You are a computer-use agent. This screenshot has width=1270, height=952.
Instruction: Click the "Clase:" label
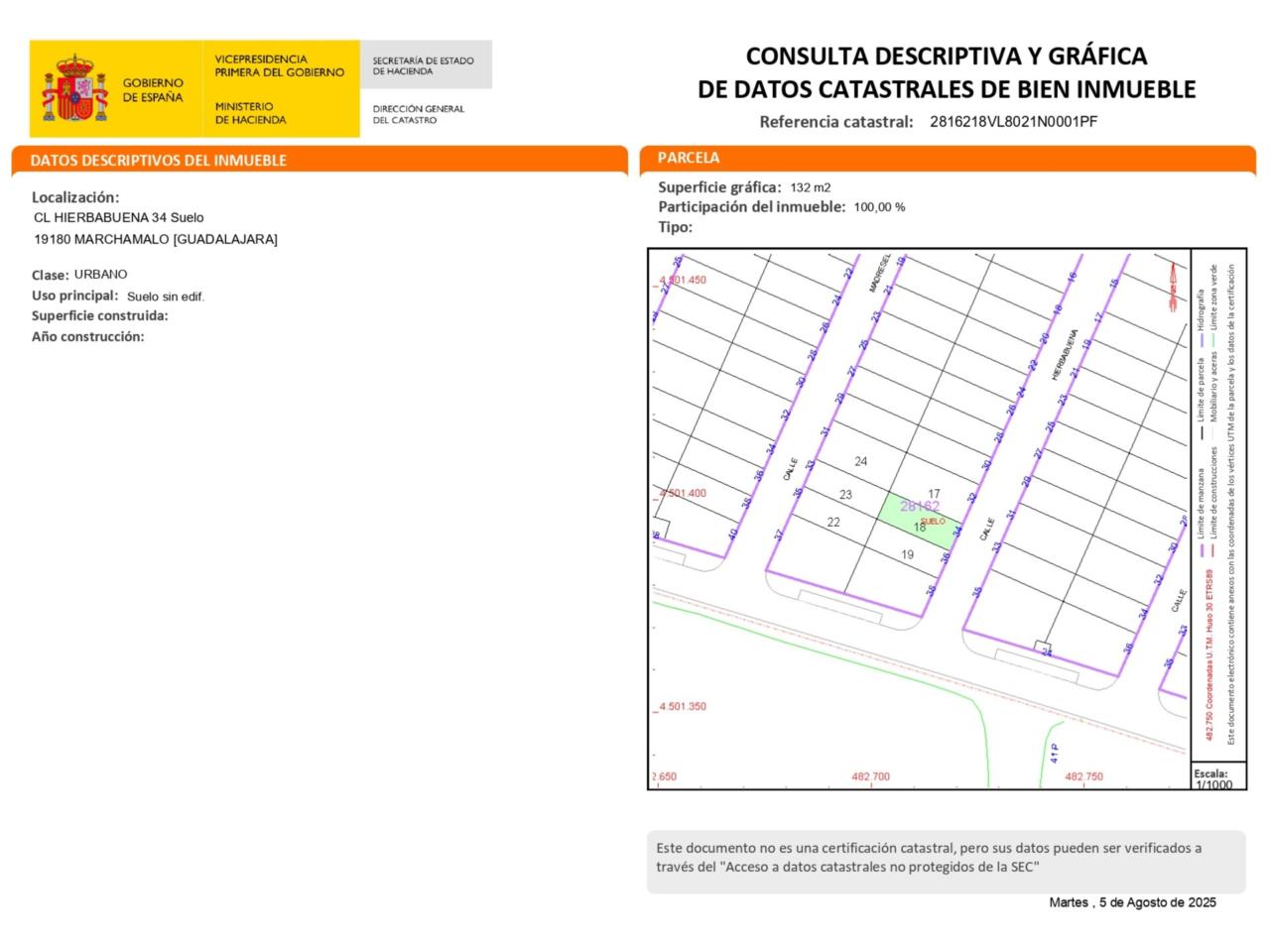coord(50,275)
